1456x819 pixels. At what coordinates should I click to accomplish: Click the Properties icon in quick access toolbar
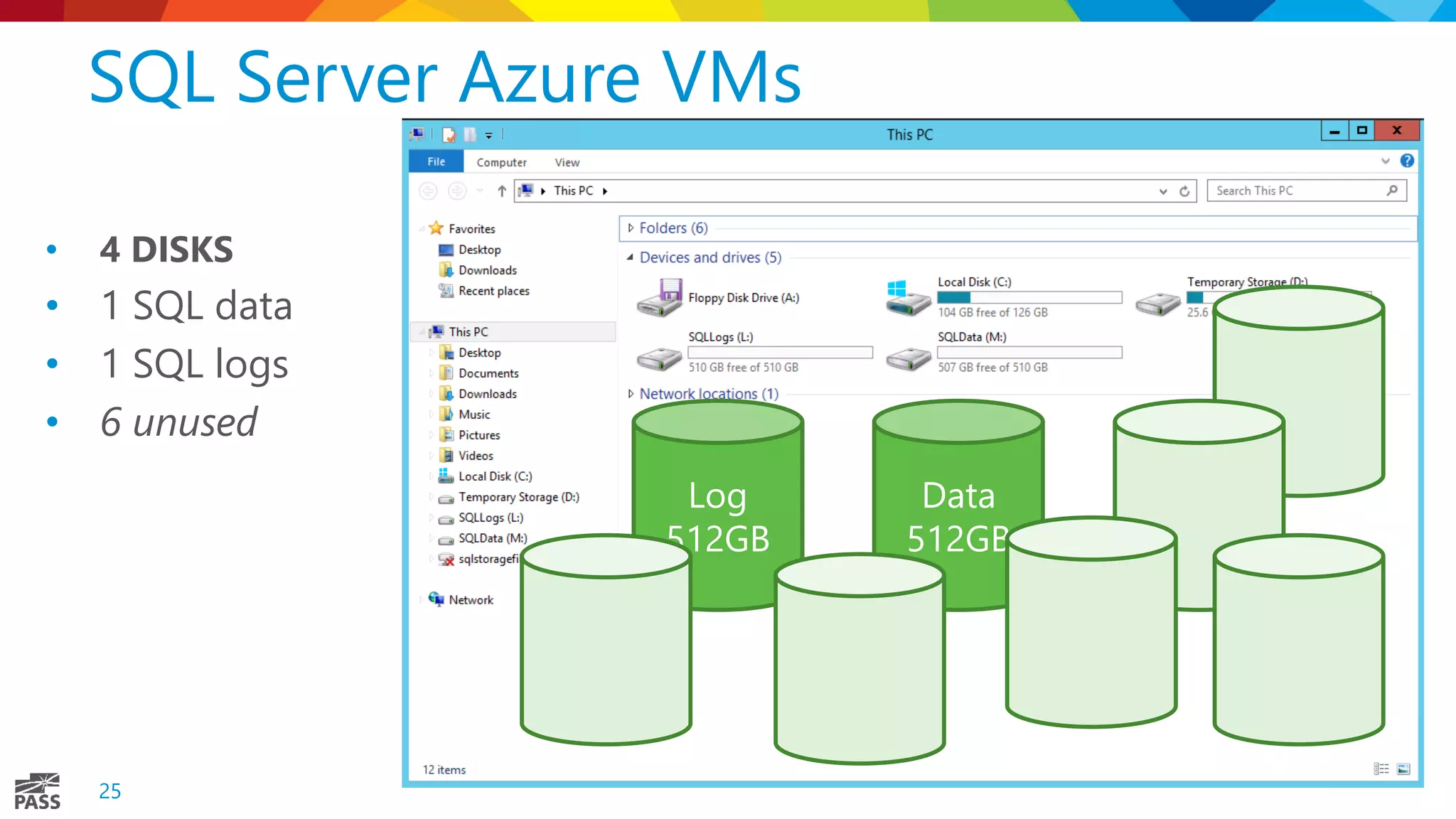(x=449, y=134)
